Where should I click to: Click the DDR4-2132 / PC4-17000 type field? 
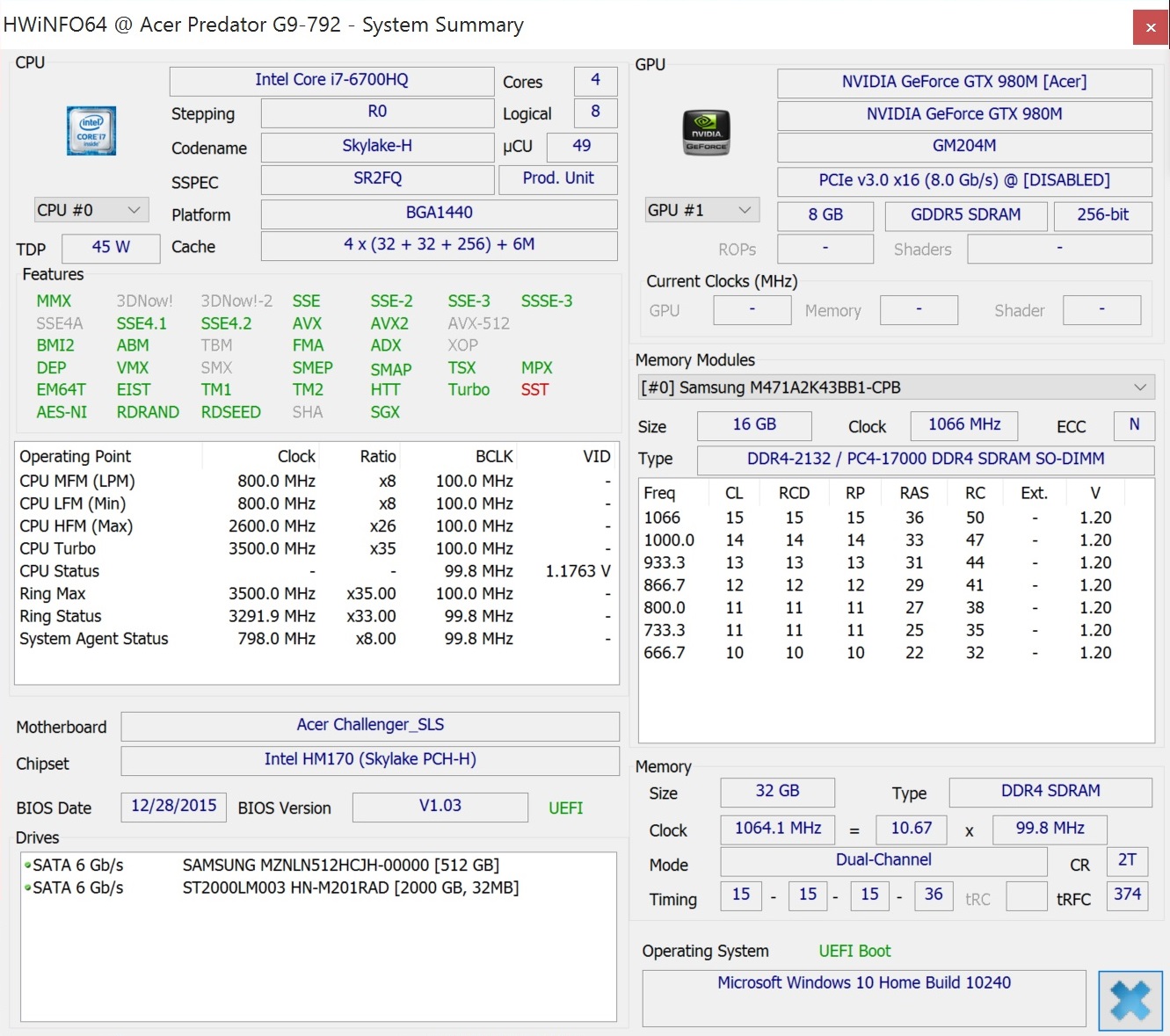(x=926, y=460)
